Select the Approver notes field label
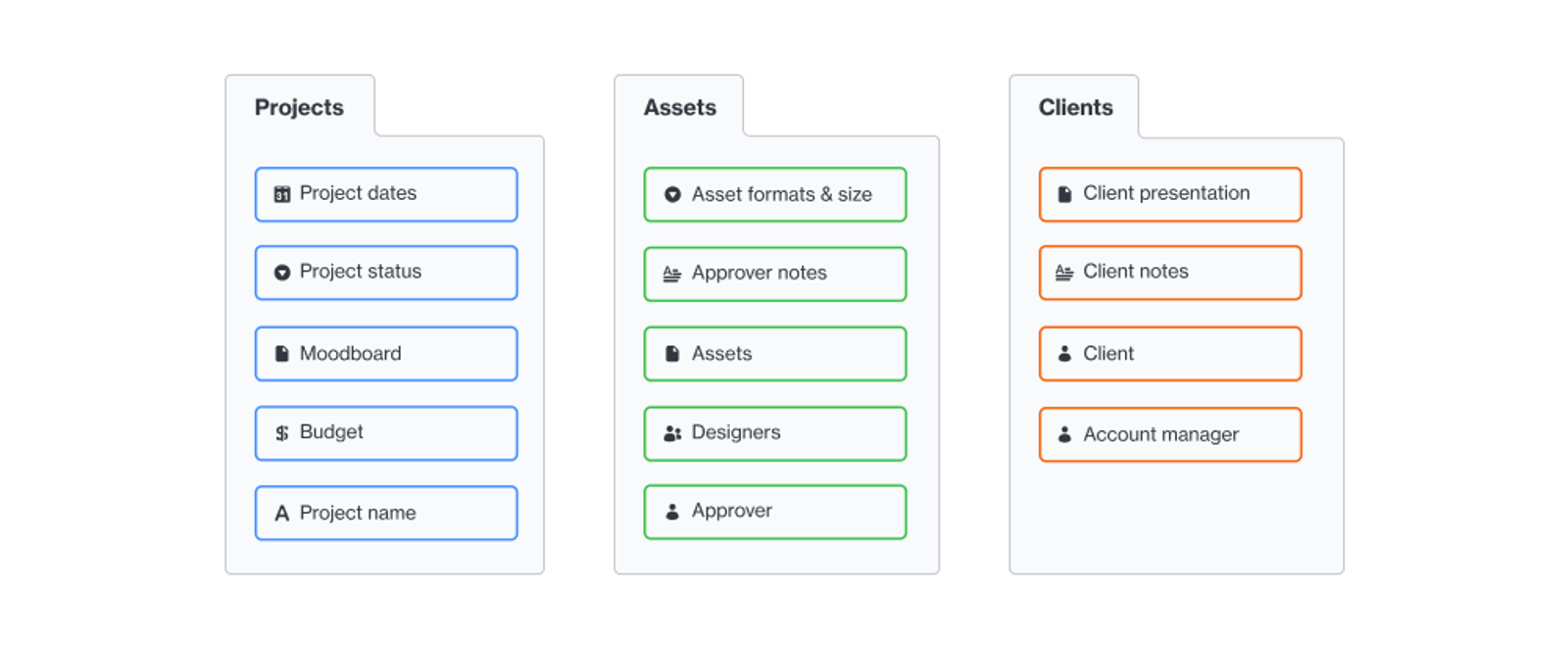 click(759, 273)
